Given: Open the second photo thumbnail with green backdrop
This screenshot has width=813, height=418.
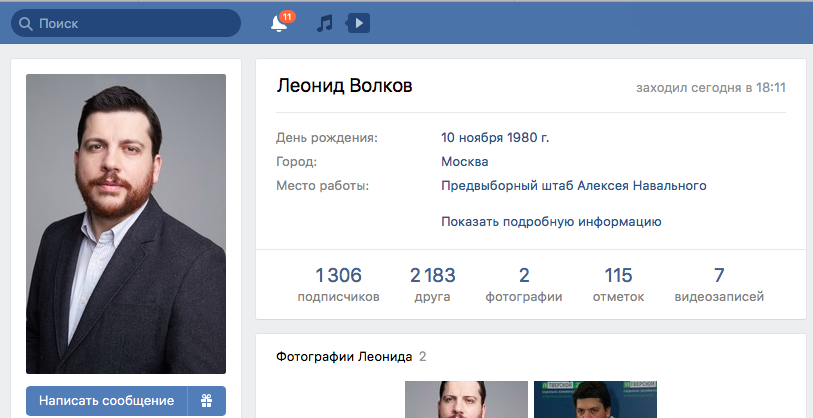Looking at the screenshot, I should pyautogui.click(x=594, y=400).
